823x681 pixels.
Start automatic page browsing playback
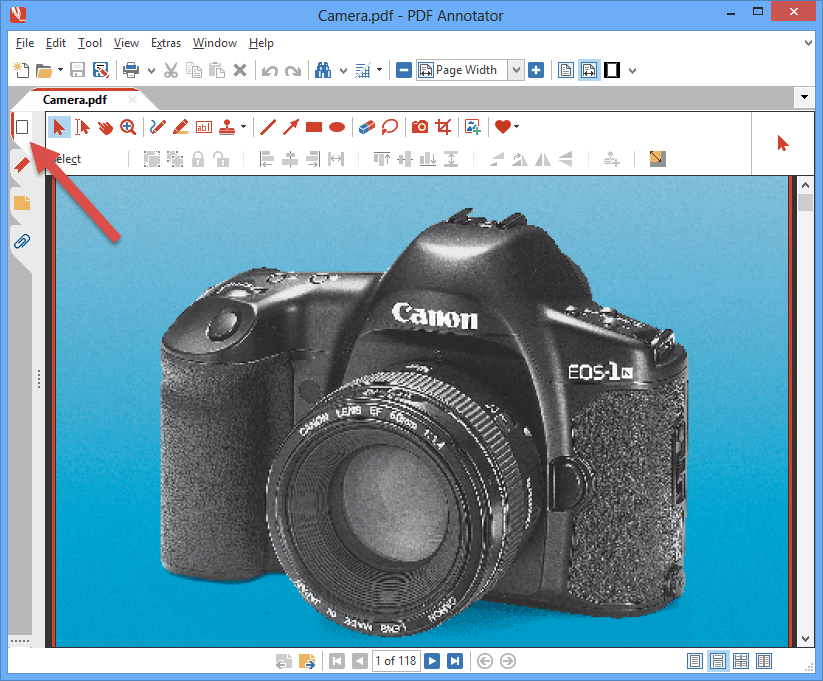tap(432, 660)
